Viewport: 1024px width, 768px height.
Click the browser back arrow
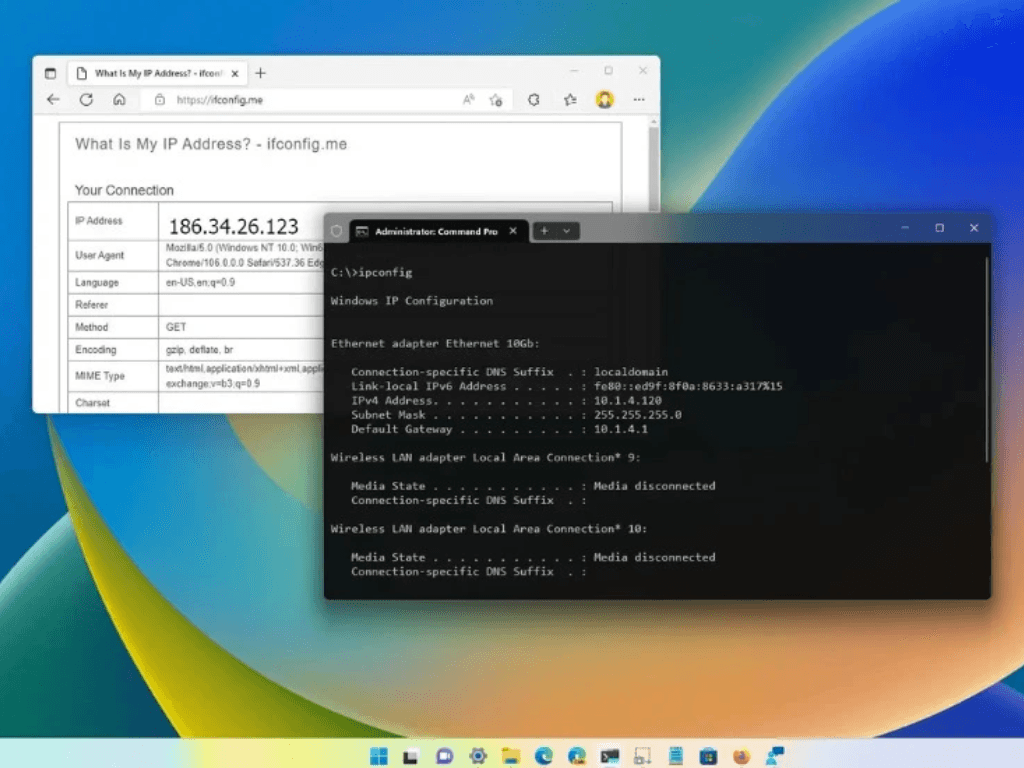point(53,100)
